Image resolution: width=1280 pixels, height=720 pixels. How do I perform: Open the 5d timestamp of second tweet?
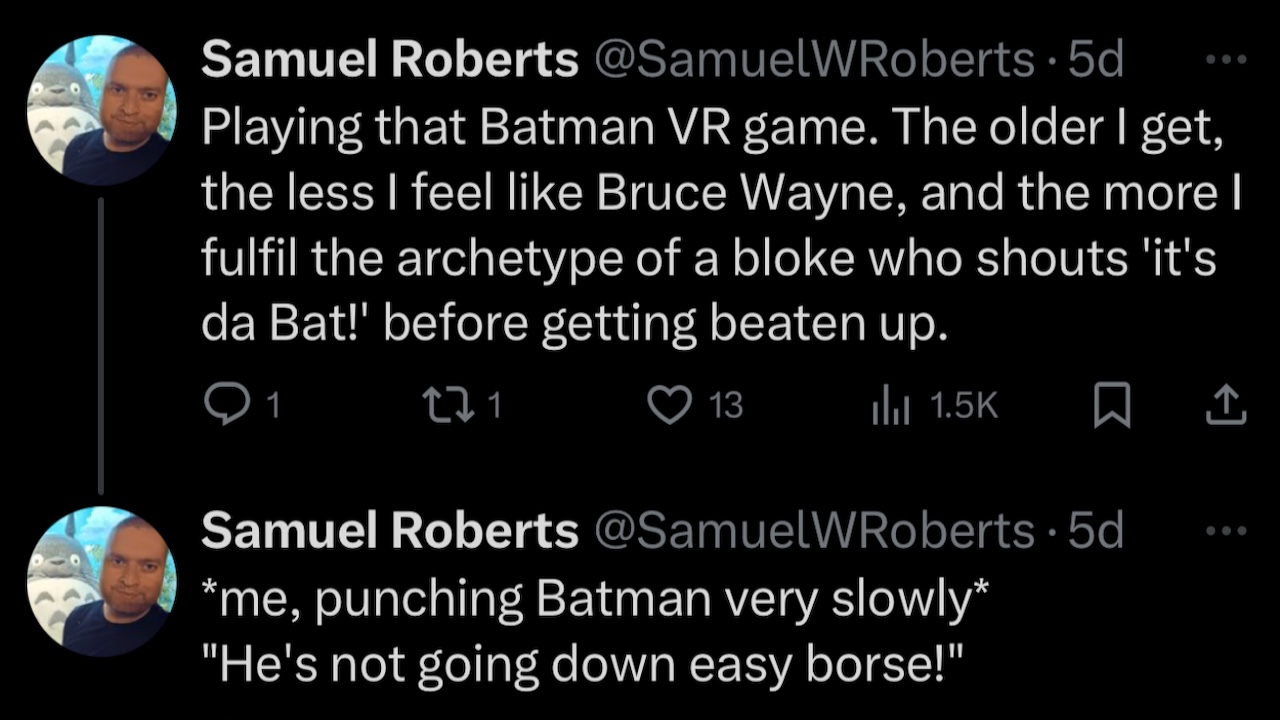tap(1096, 531)
